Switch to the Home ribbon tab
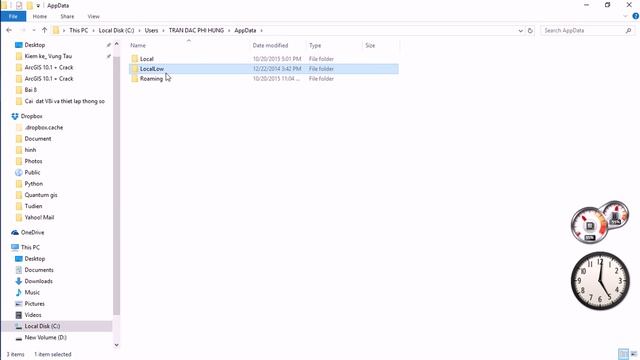Screen dimensions: 640x360 click(x=40, y=16)
